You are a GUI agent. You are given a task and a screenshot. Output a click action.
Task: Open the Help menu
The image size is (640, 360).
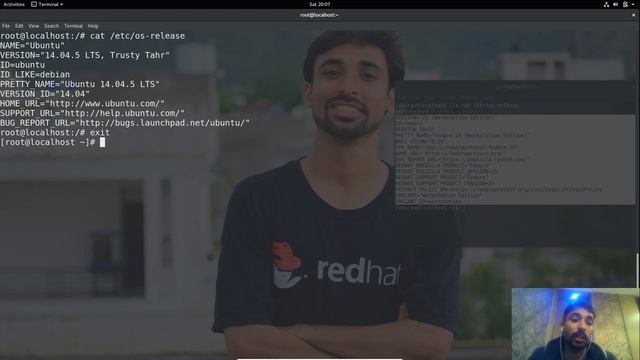click(x=93, y=26)
